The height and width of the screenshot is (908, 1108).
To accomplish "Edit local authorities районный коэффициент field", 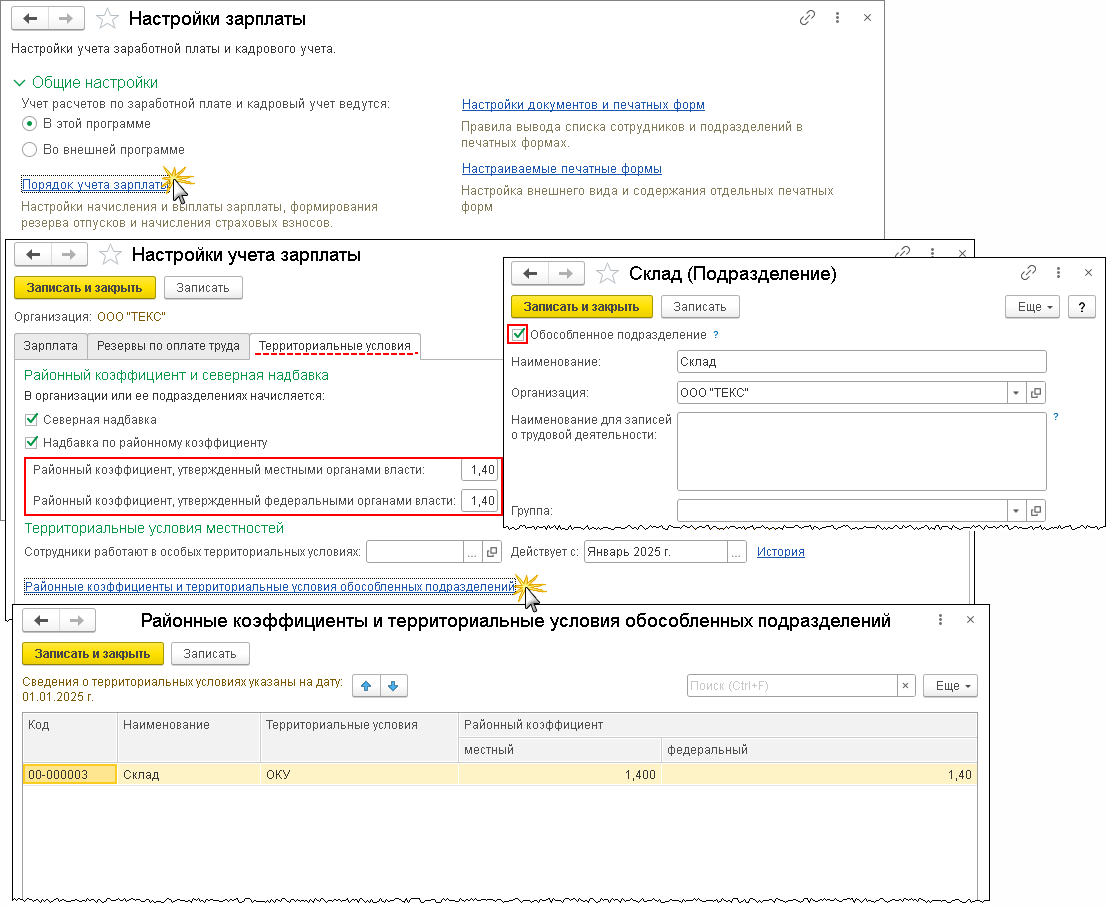I will coord(480,470).
